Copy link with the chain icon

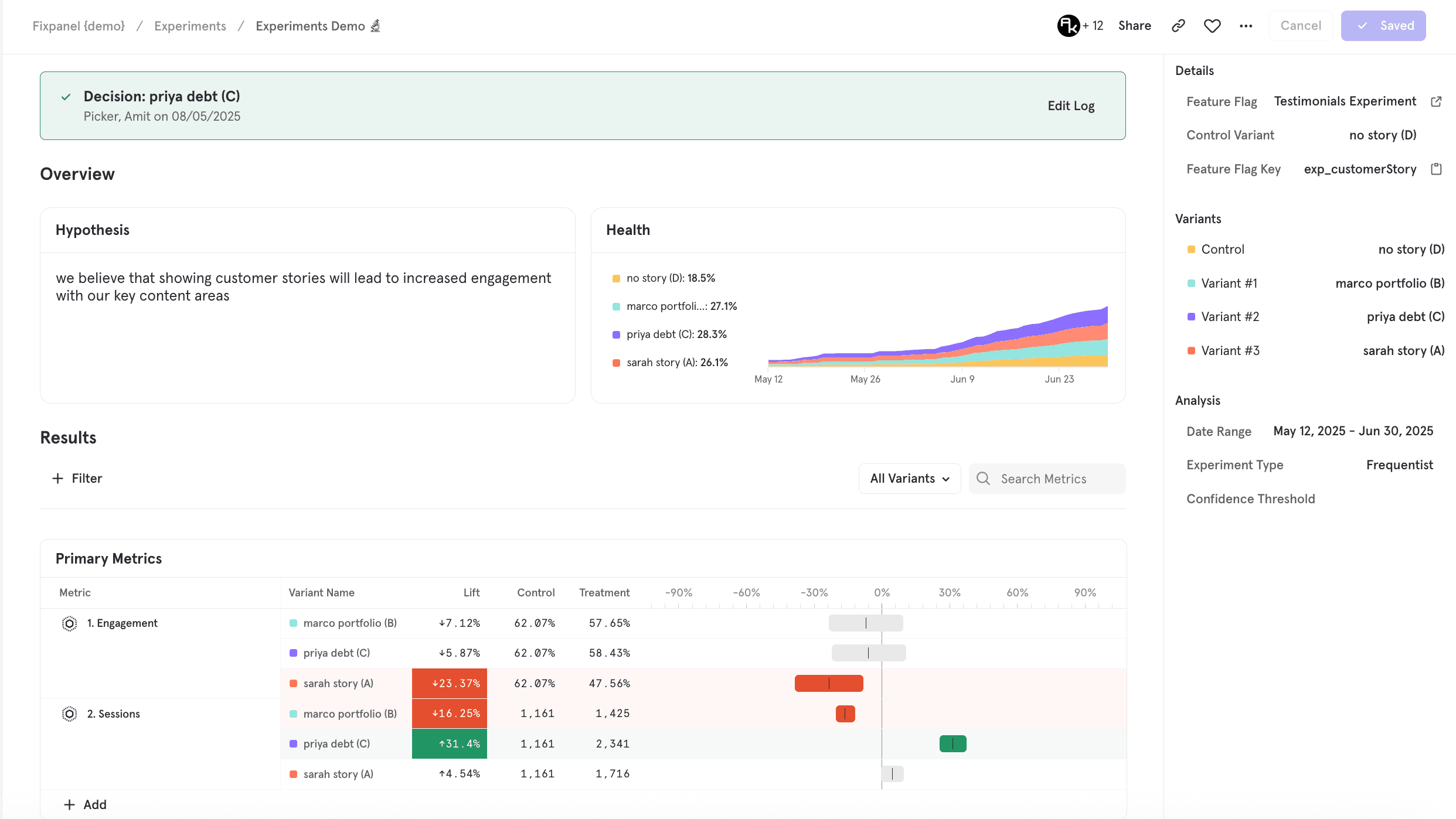[1178, 26]
